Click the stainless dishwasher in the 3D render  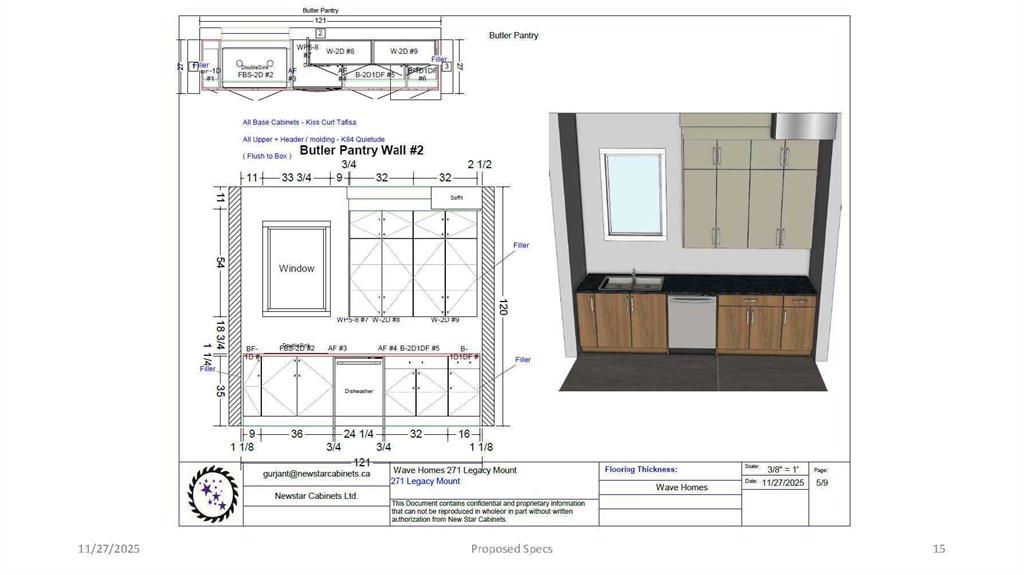point(692,324)
